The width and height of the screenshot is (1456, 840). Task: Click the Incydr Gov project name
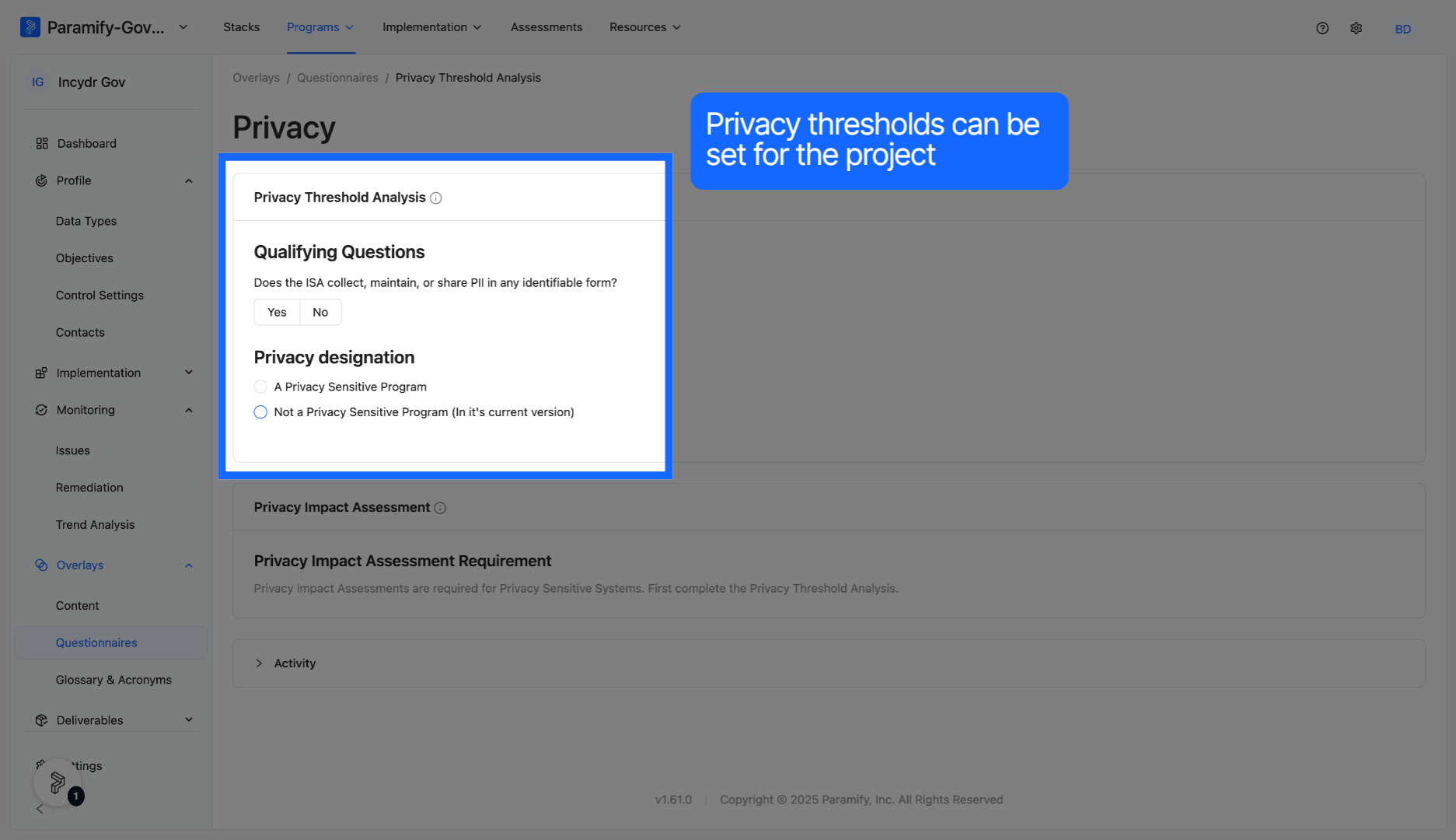pos(92,82)
